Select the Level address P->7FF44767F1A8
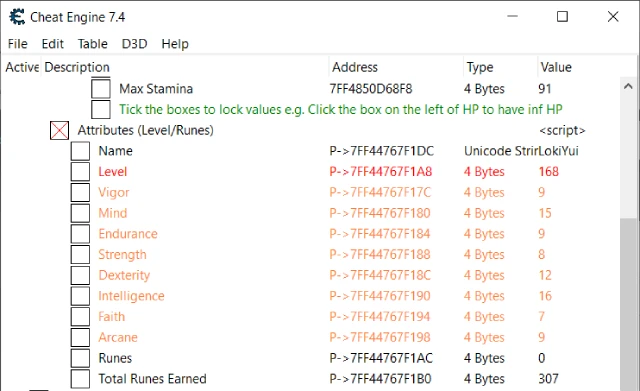 pyautogui.click(x=380, y=171)
